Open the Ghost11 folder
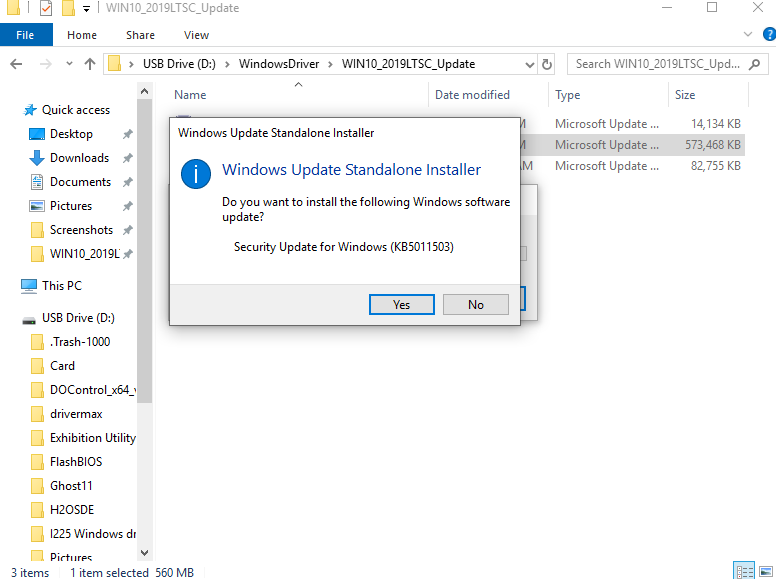 pyautogui.click(x=71, y=486)
